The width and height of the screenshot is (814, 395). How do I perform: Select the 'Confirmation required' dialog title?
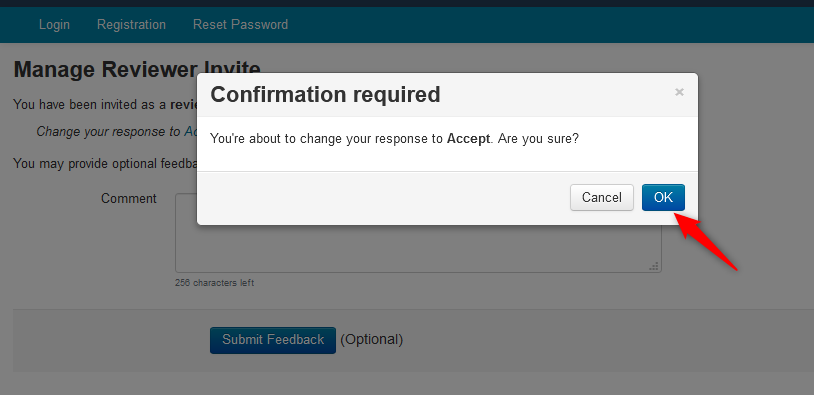(325, 95)
